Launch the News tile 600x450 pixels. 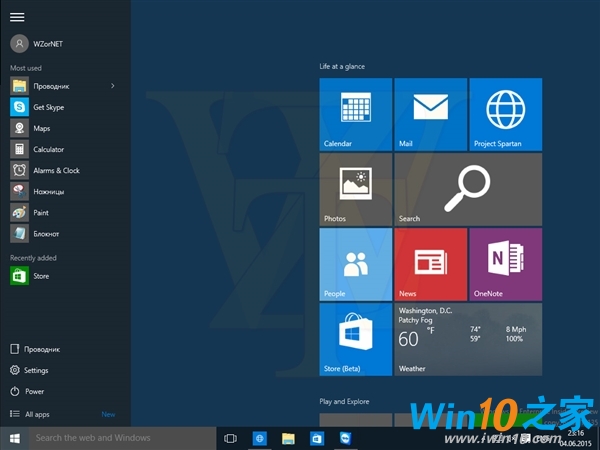(430, 264)
